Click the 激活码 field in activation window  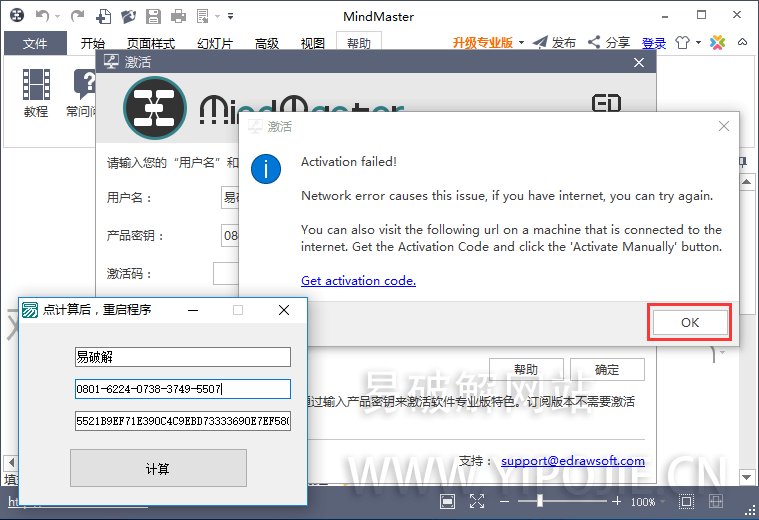(226, 274)
